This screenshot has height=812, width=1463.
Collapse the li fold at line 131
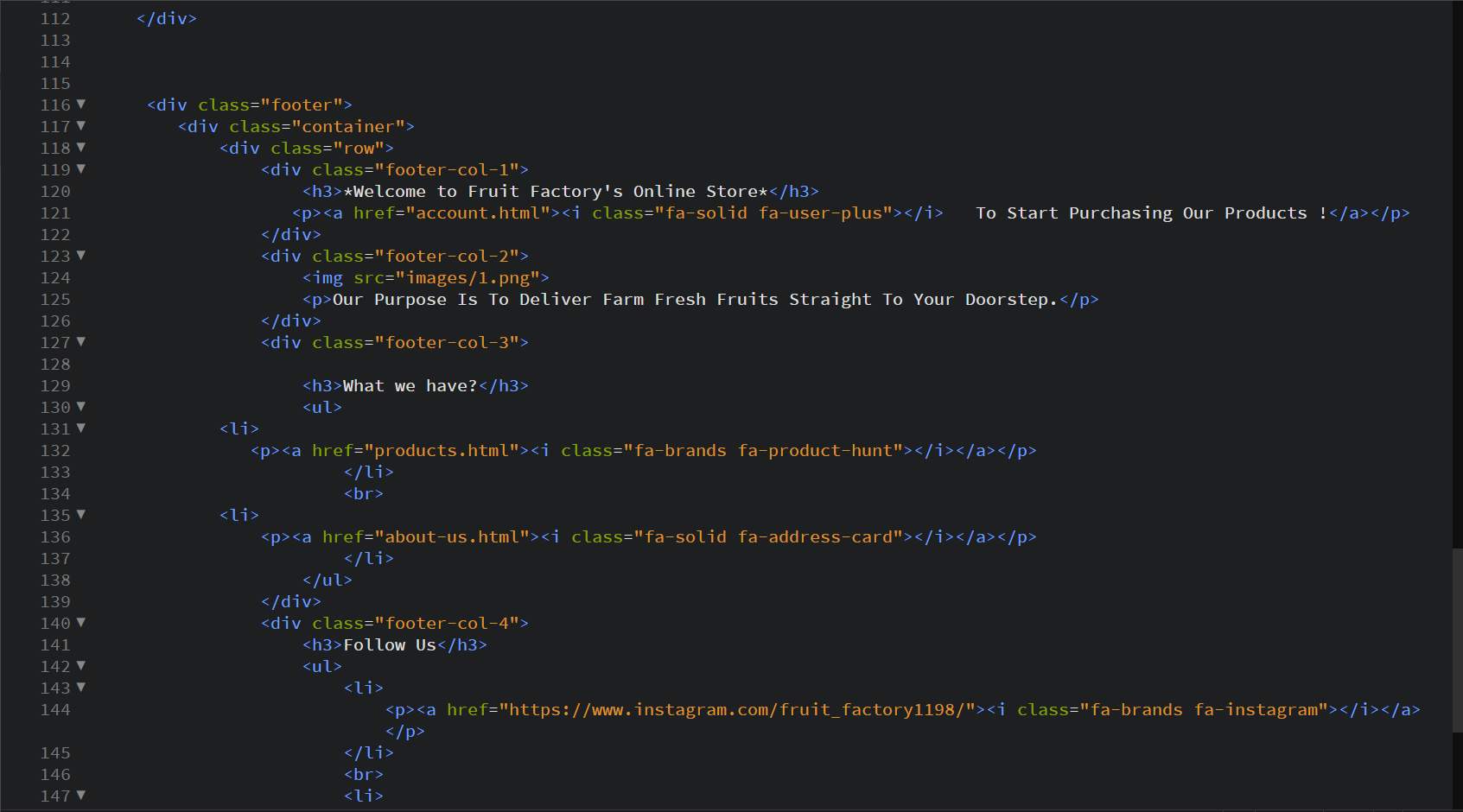[x=80, y=428]
